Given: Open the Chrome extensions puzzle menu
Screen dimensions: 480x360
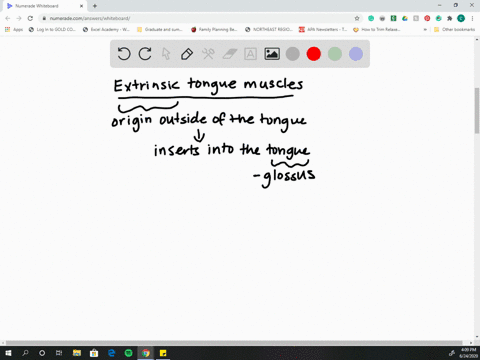Looking at the screenshot, I should coord(449,18).
